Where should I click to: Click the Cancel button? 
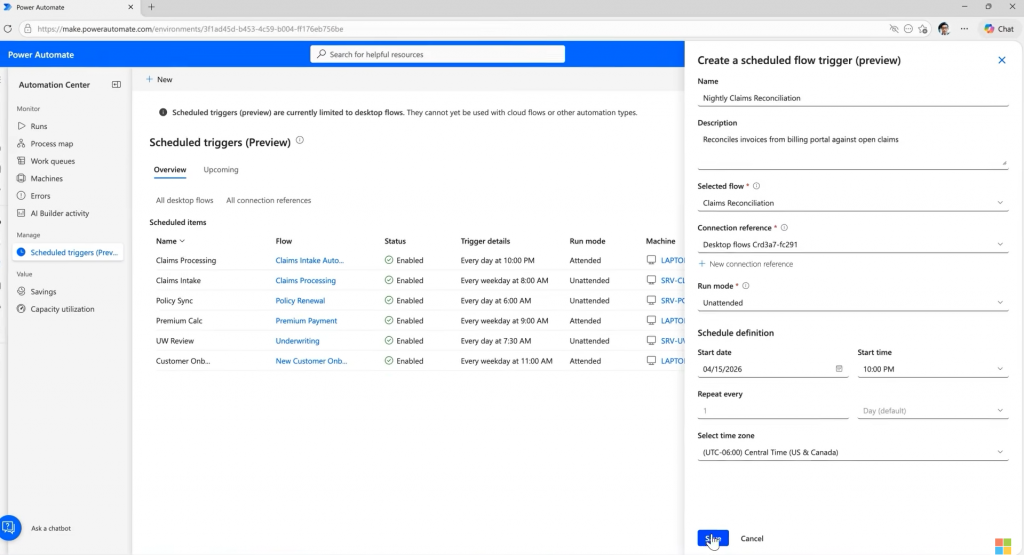pyautogui.click(x=752, y=539)
